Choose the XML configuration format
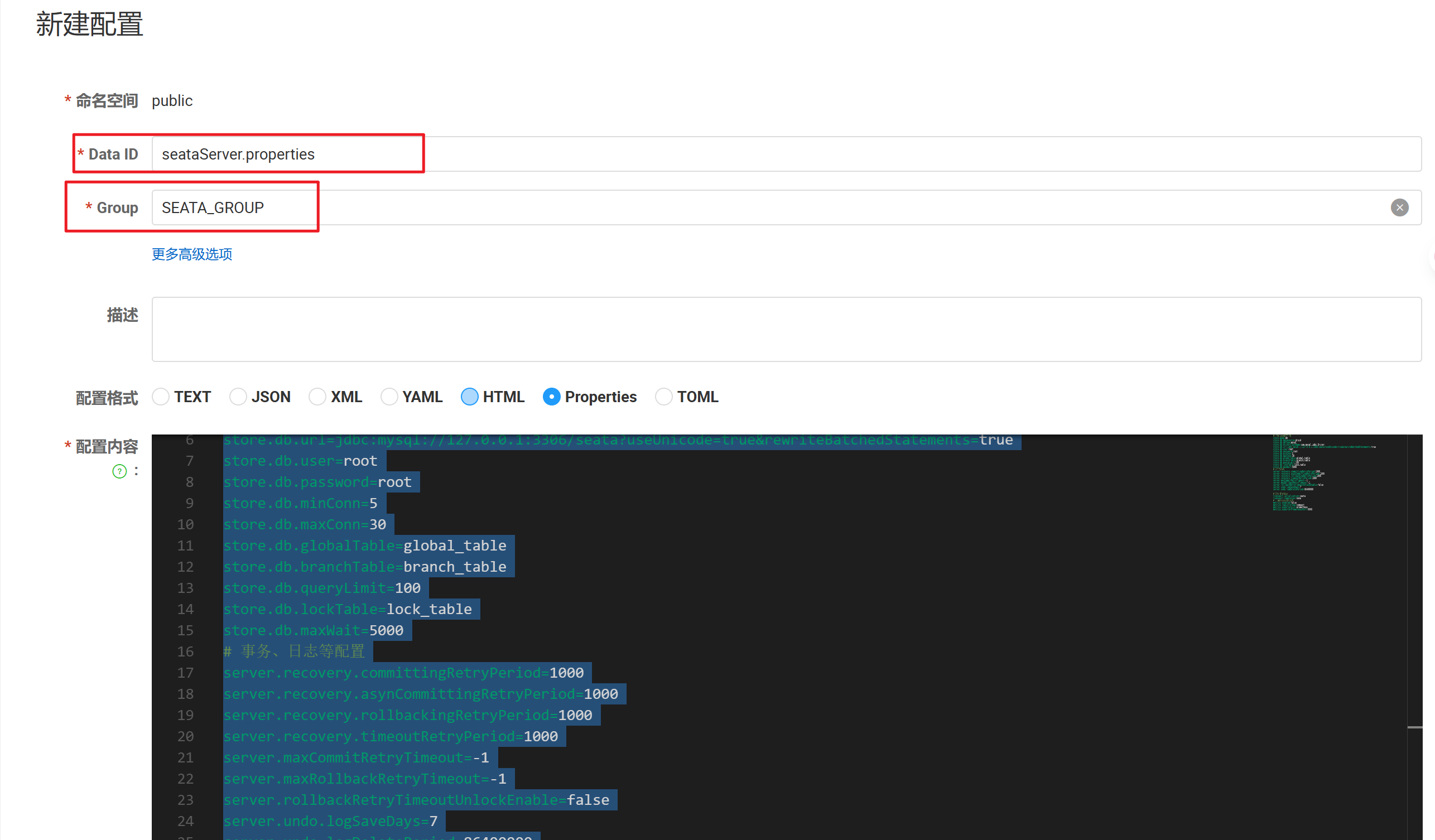 pyautogui.click(x=317, y=397)
